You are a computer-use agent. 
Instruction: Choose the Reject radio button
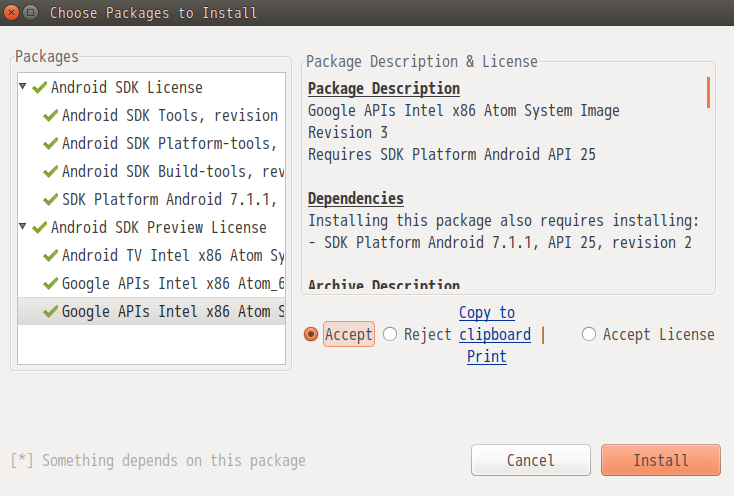[390, 334]
